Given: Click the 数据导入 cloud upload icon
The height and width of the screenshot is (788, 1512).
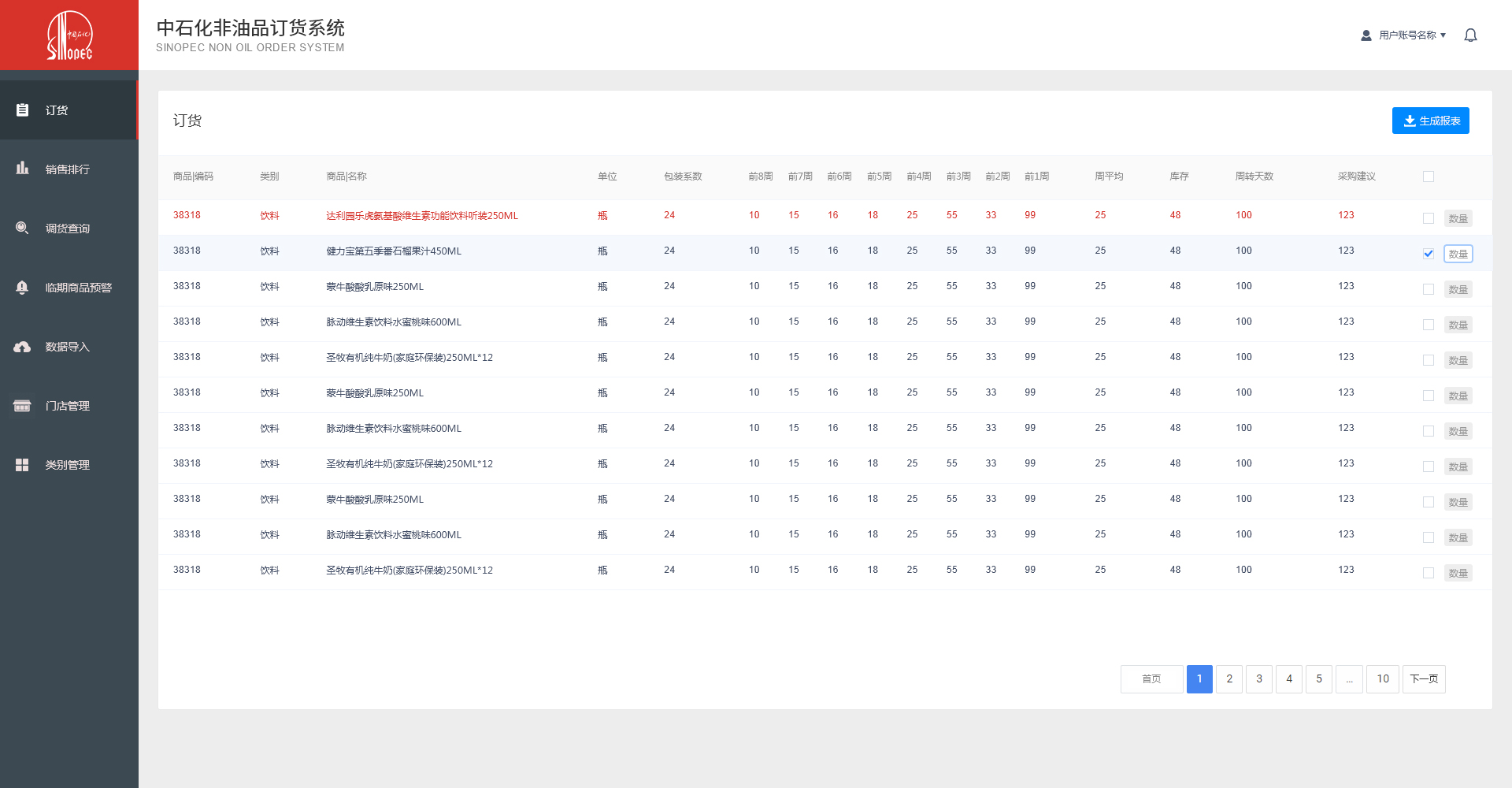Looking at the screenshot, I should coord(22,347).
